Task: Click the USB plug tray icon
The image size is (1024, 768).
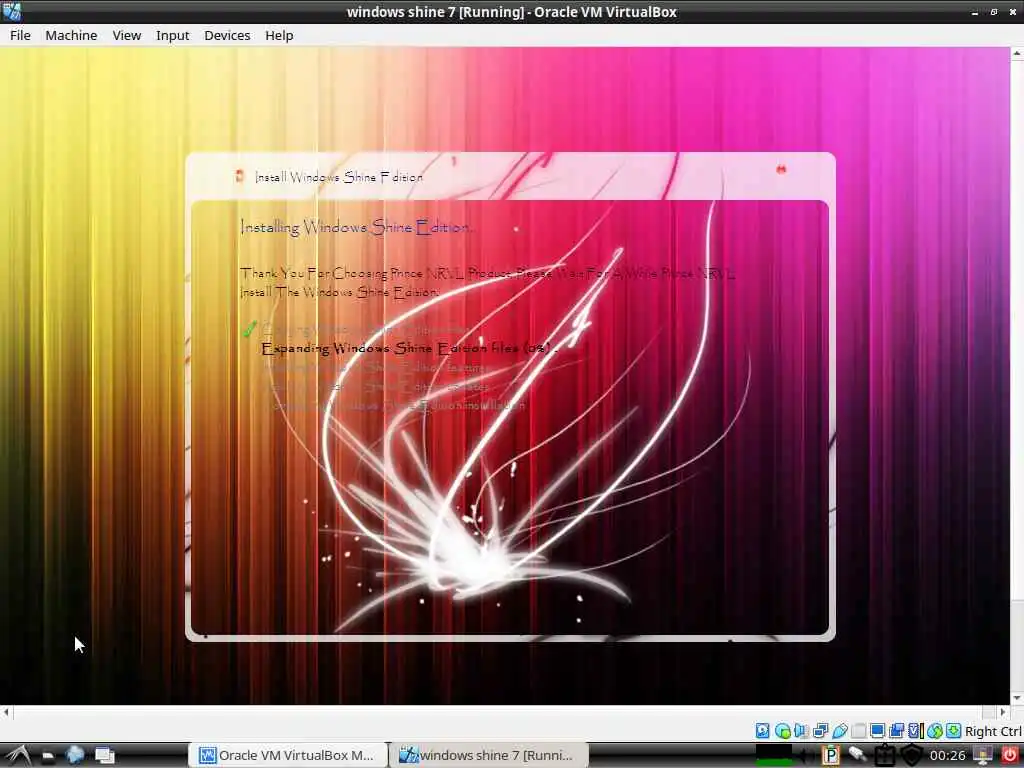Action: coord(857,756)
